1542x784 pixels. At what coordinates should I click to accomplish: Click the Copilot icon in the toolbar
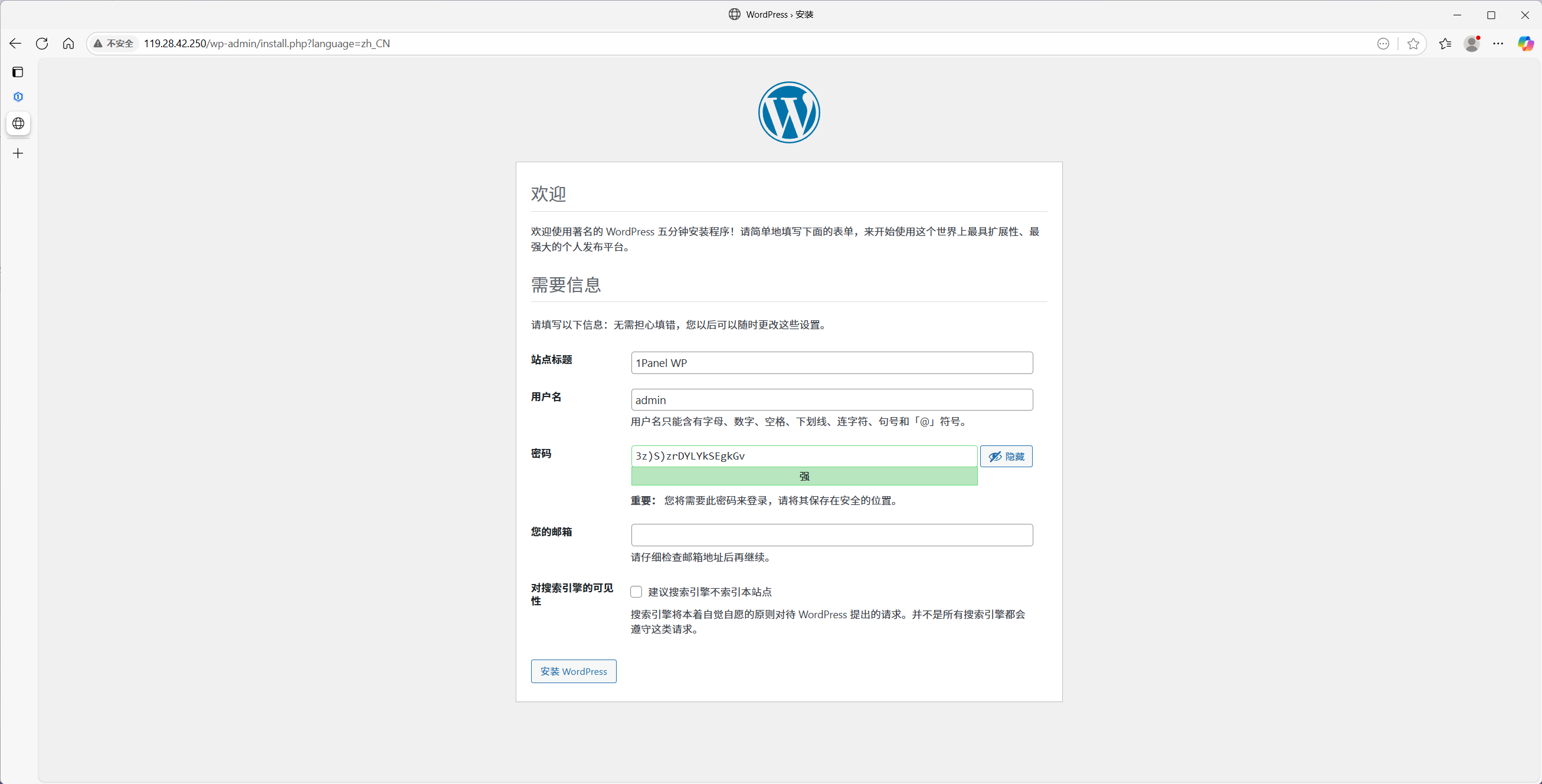click(1526, 43)
